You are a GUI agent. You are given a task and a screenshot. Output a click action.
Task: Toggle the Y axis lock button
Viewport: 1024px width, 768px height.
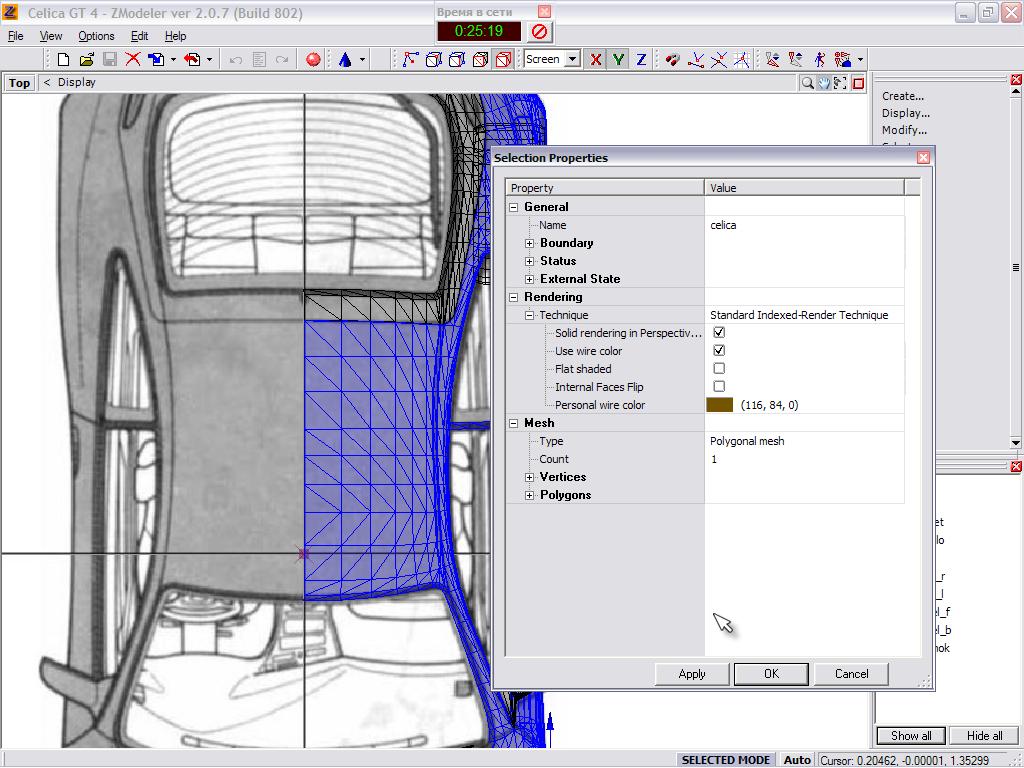coord(619,60)
